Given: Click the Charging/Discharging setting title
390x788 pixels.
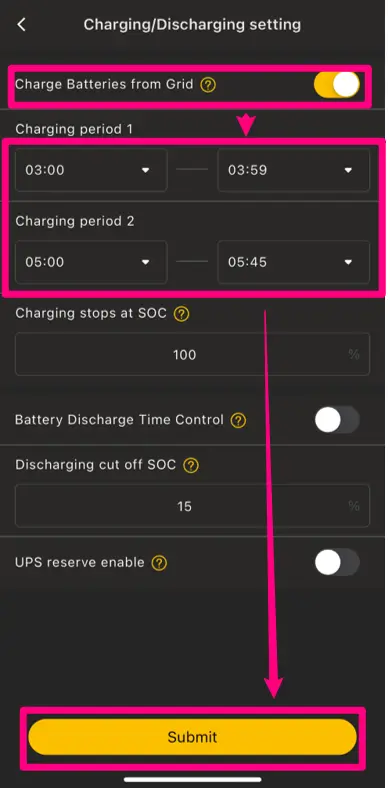Looking at the screenshot, I should point(192,25).
